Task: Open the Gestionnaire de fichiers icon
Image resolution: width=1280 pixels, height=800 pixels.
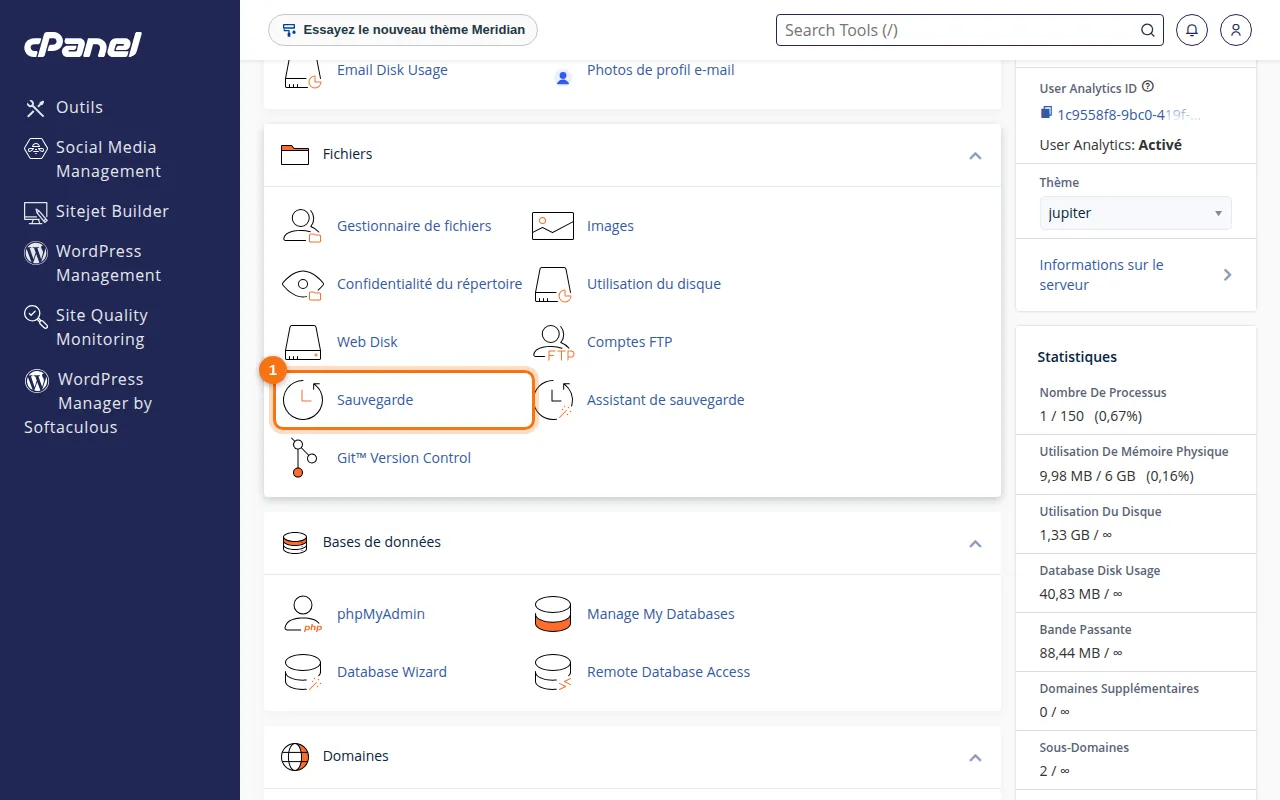Action: (302, 226)
